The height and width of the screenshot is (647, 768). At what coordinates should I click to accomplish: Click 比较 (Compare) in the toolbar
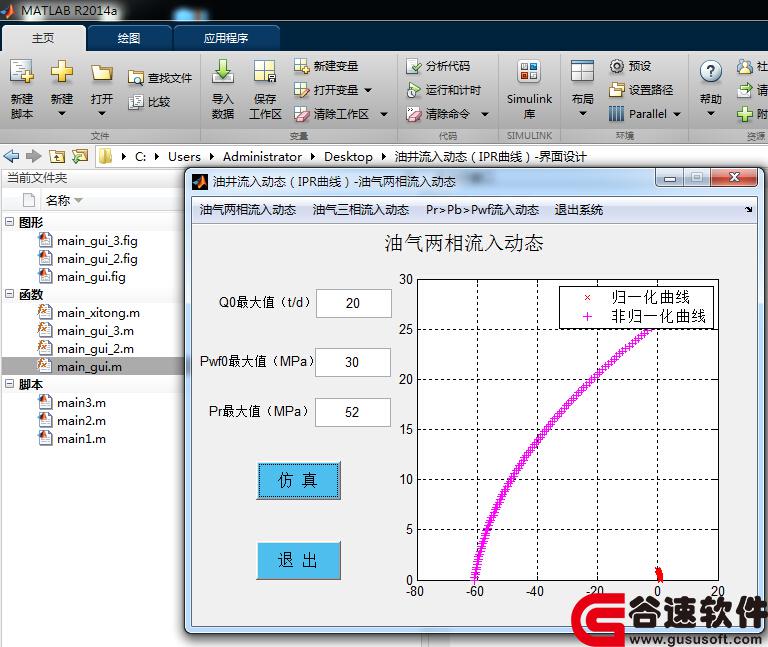149,102
